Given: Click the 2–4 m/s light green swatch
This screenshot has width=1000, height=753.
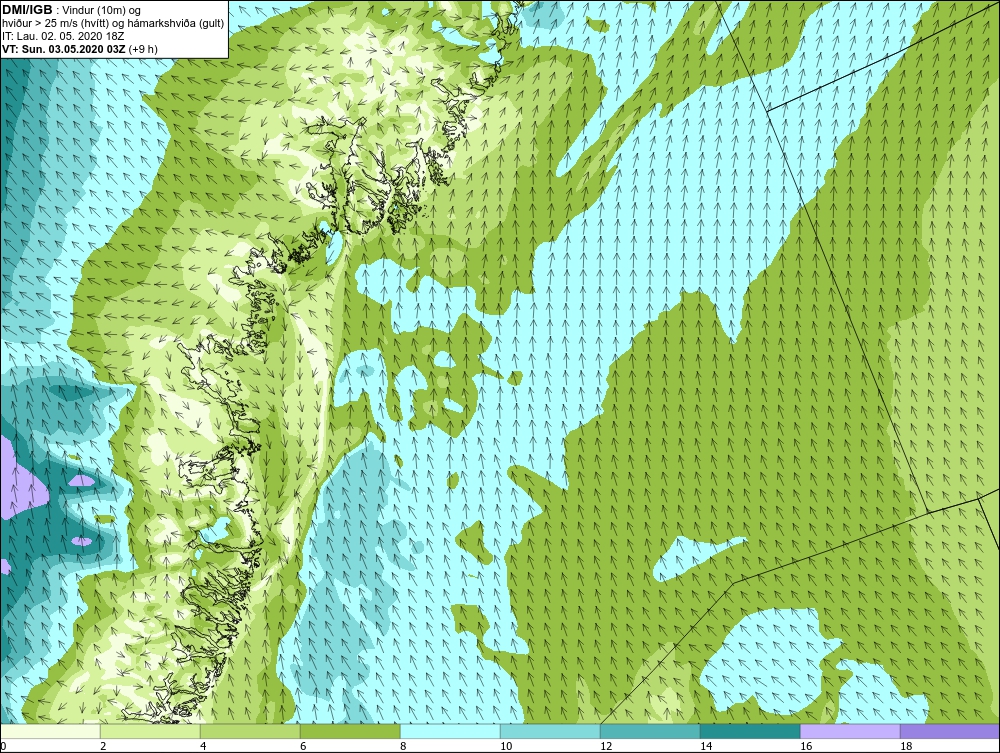Looking at the screenshot, I should click(150, 731).
